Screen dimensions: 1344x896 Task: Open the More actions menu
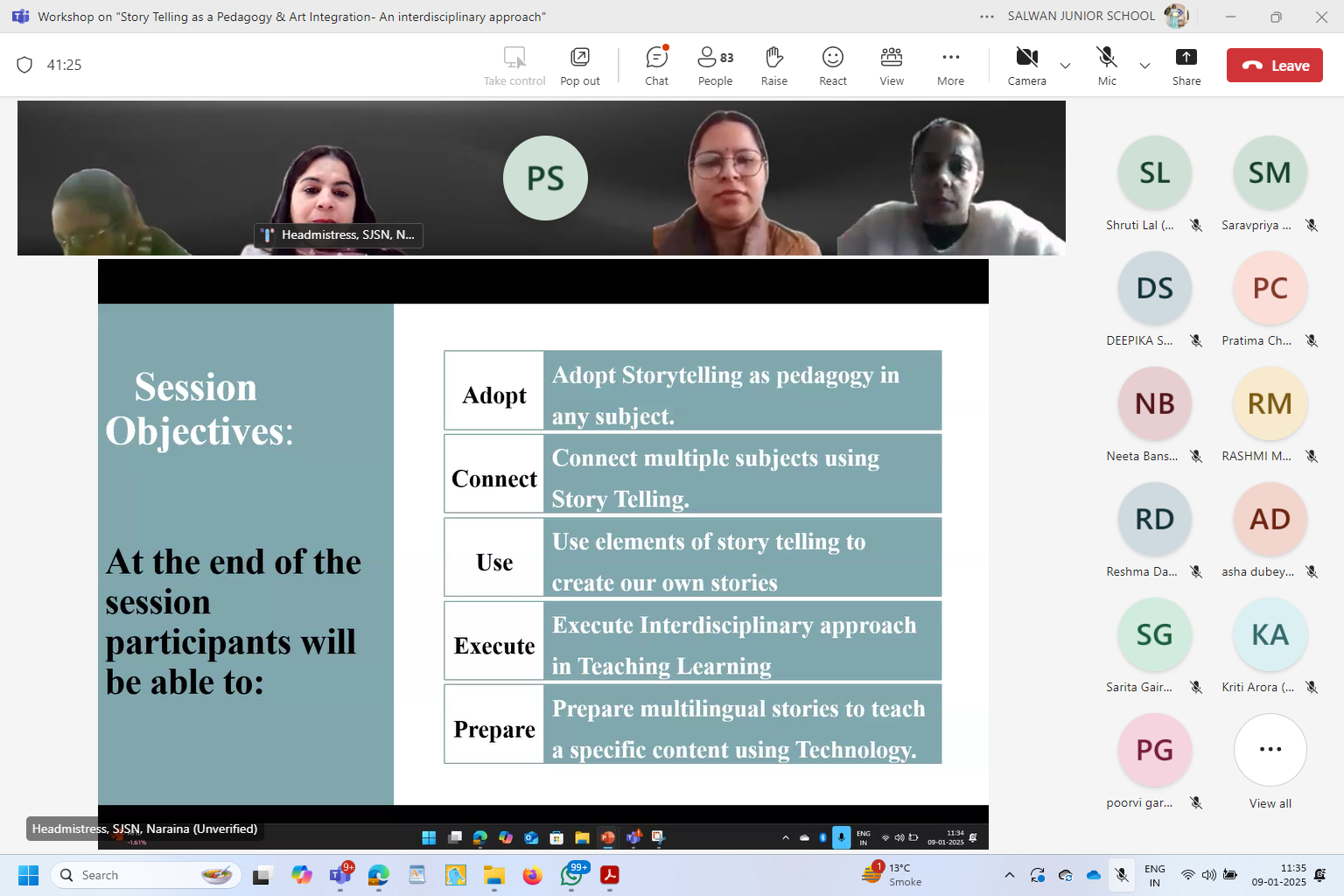(950, 66)
